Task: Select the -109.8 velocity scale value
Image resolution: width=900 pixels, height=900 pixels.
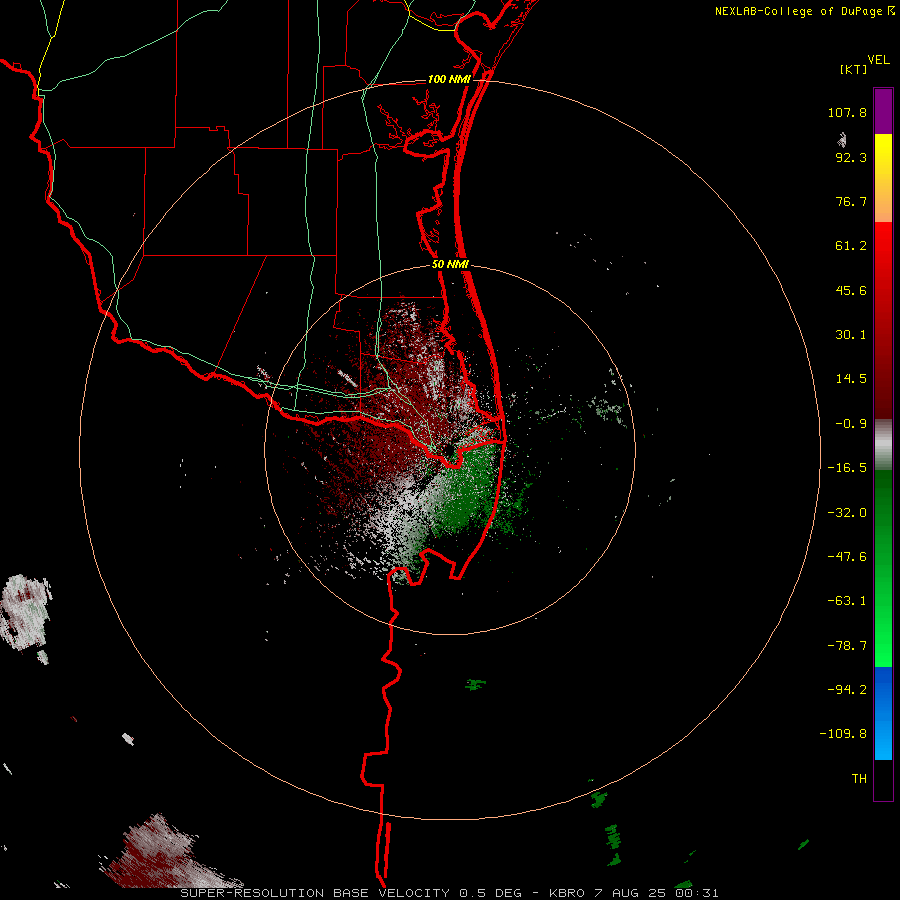Action: coord(843,734)
